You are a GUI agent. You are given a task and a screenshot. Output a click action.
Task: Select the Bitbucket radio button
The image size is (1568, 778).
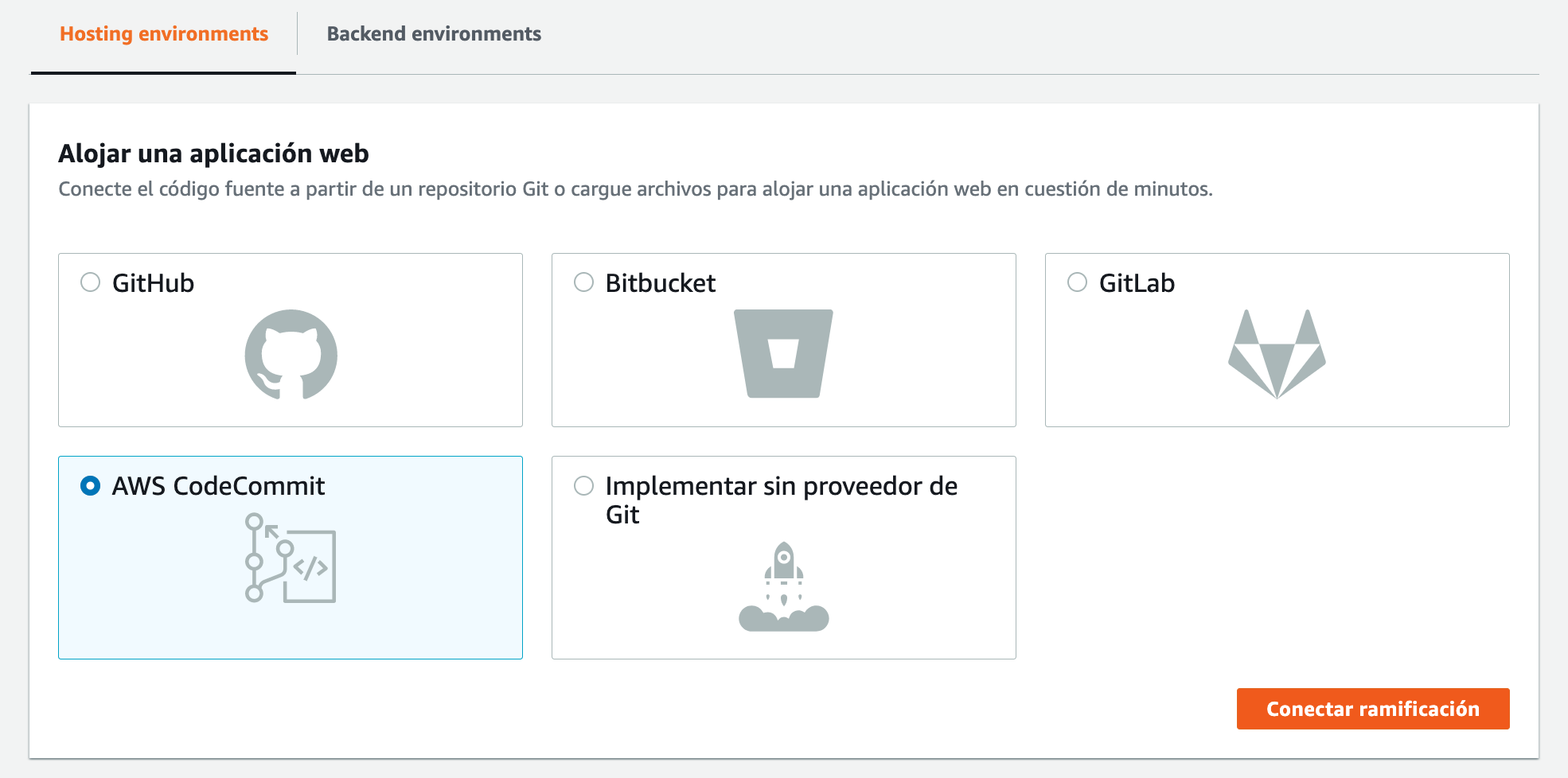tap(584, 282)
